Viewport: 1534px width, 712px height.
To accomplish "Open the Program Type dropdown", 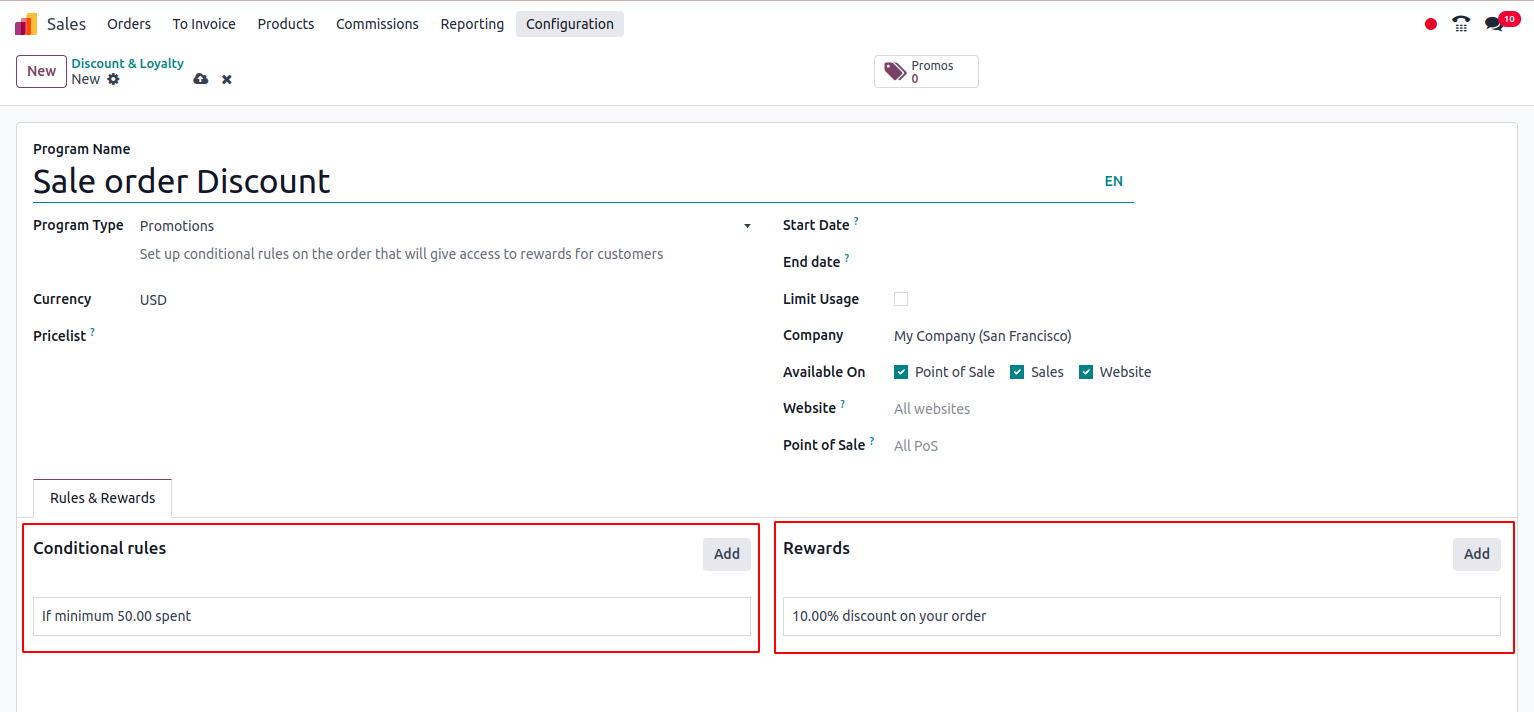I will tap(445, 226).
